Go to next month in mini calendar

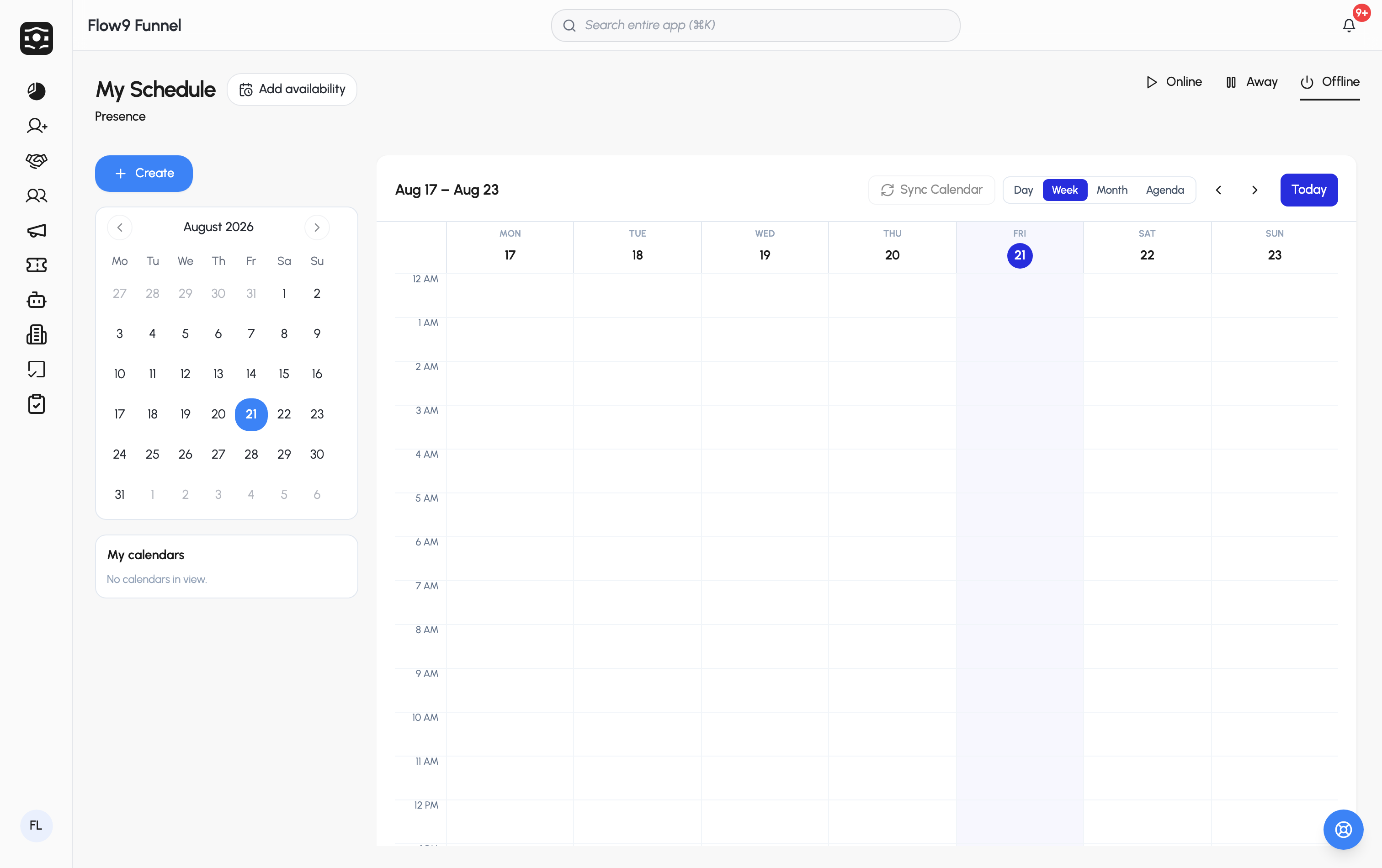317,227
